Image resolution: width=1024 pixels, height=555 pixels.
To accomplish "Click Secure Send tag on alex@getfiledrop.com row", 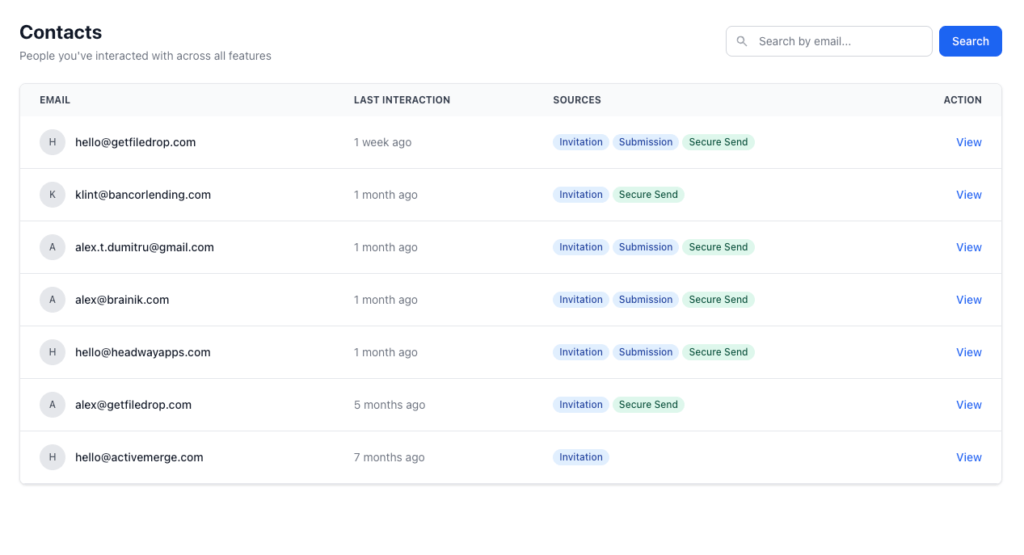I will pos(648,405).
